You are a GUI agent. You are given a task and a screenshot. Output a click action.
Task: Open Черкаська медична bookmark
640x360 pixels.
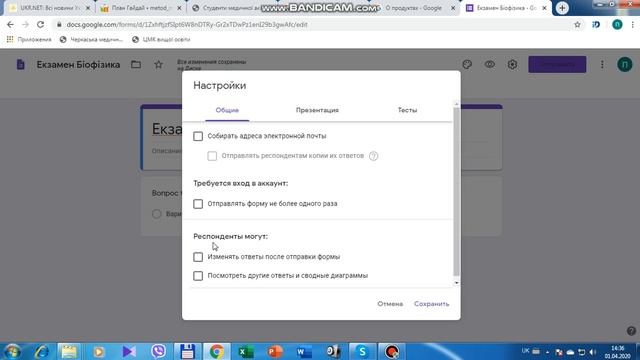point(91,40)
